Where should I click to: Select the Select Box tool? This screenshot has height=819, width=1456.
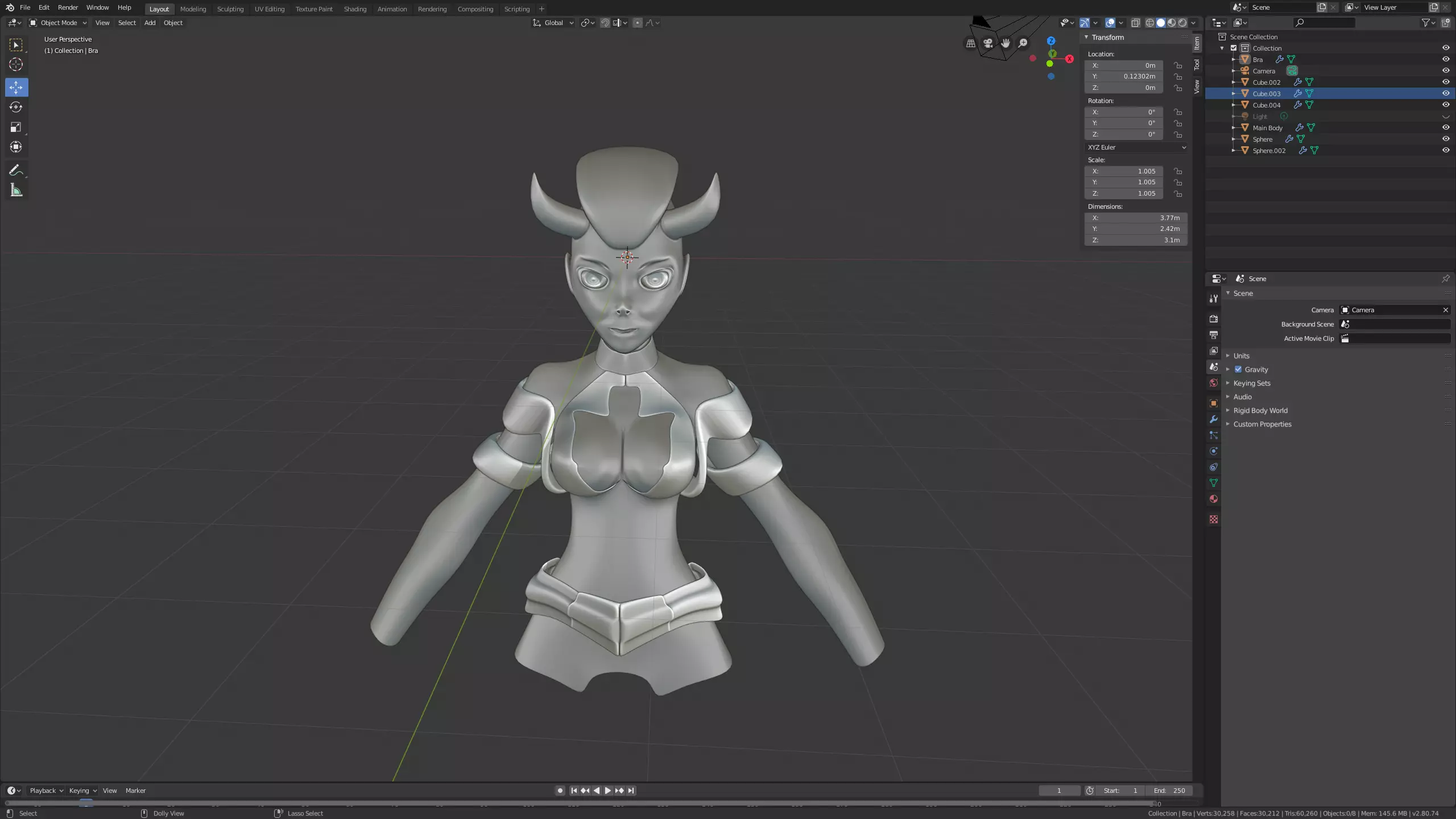tap(16, 45)
